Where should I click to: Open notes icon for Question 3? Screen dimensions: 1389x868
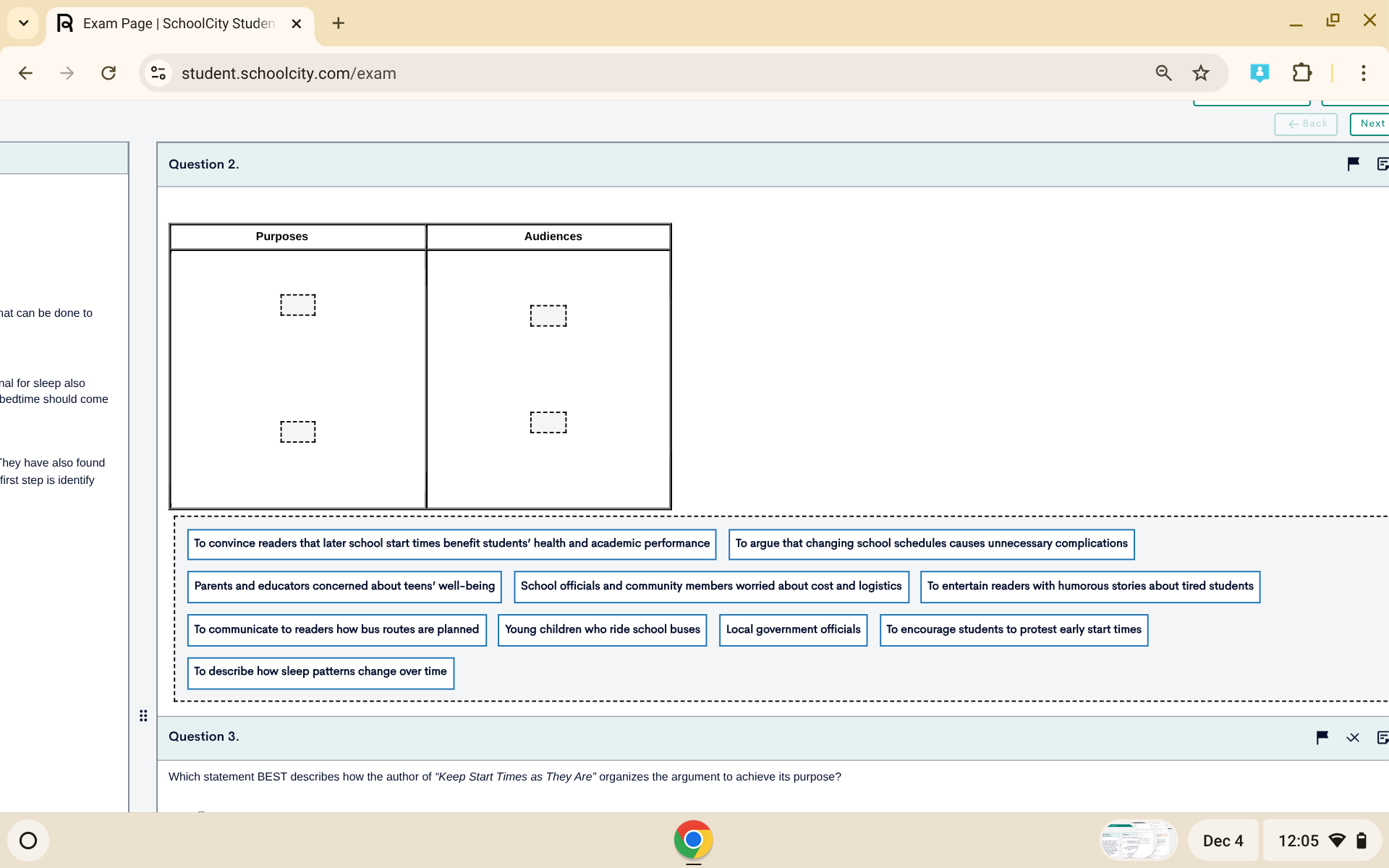(x=1382, y=737)
